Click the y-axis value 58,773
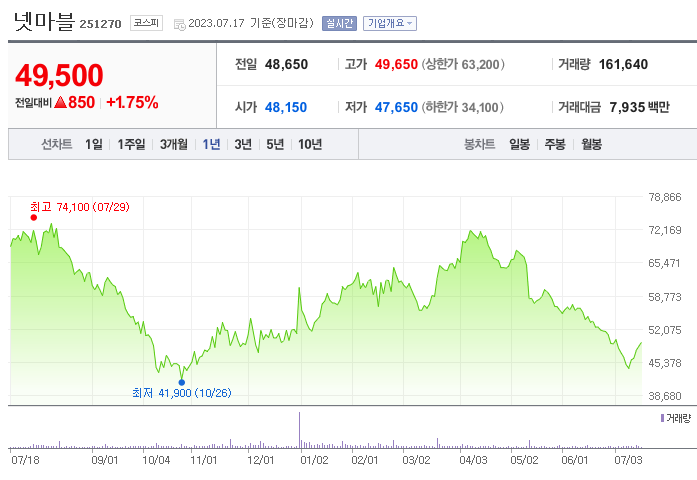Viewport: 697px width, 480px height. pos(665,297)
